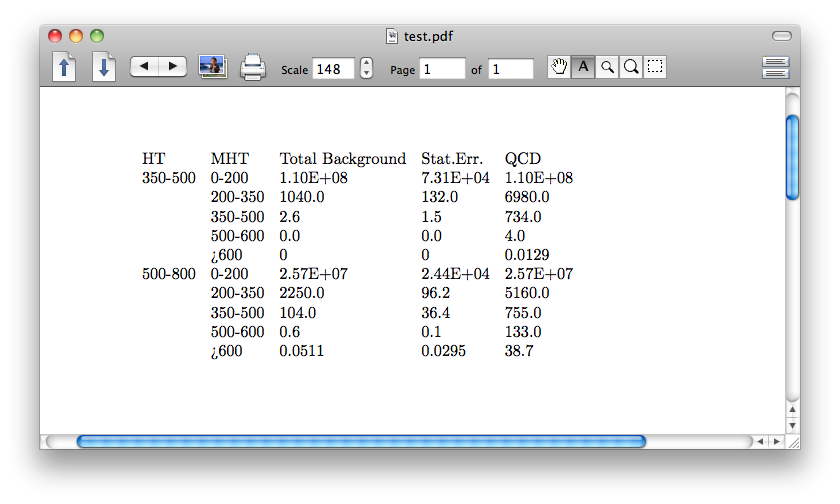Click the total pages field
This screenshot has width=840, height=504.
[511, 69]
